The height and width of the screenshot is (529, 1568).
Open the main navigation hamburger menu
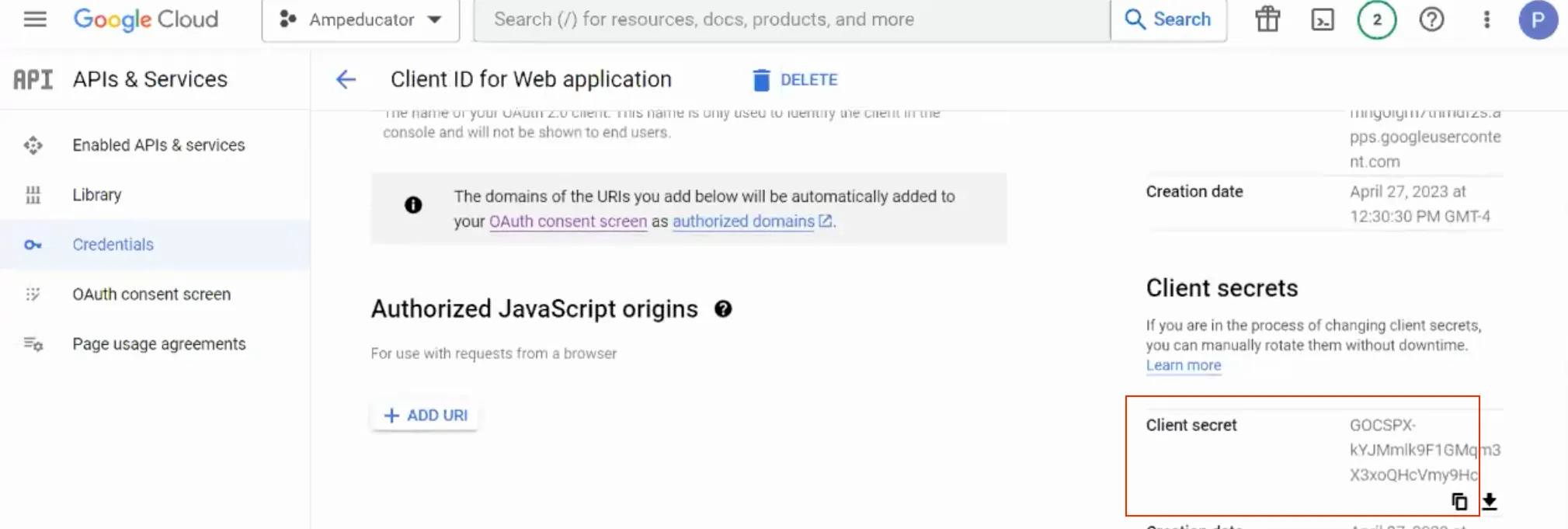(35, 19)
